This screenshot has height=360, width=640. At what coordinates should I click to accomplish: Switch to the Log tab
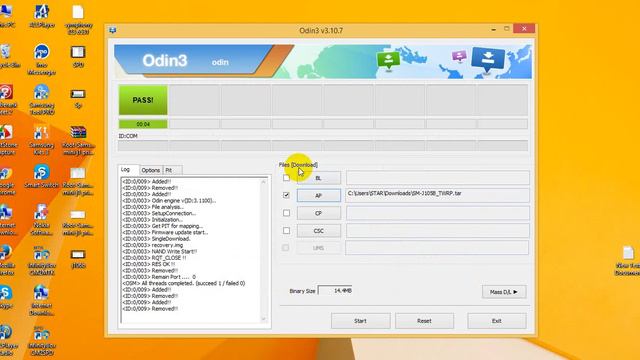(125, 169)
